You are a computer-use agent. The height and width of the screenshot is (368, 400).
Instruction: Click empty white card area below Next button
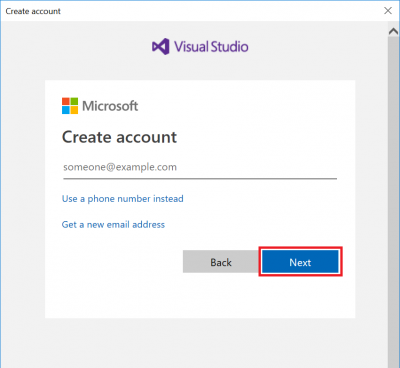click(x=200, y=297)
